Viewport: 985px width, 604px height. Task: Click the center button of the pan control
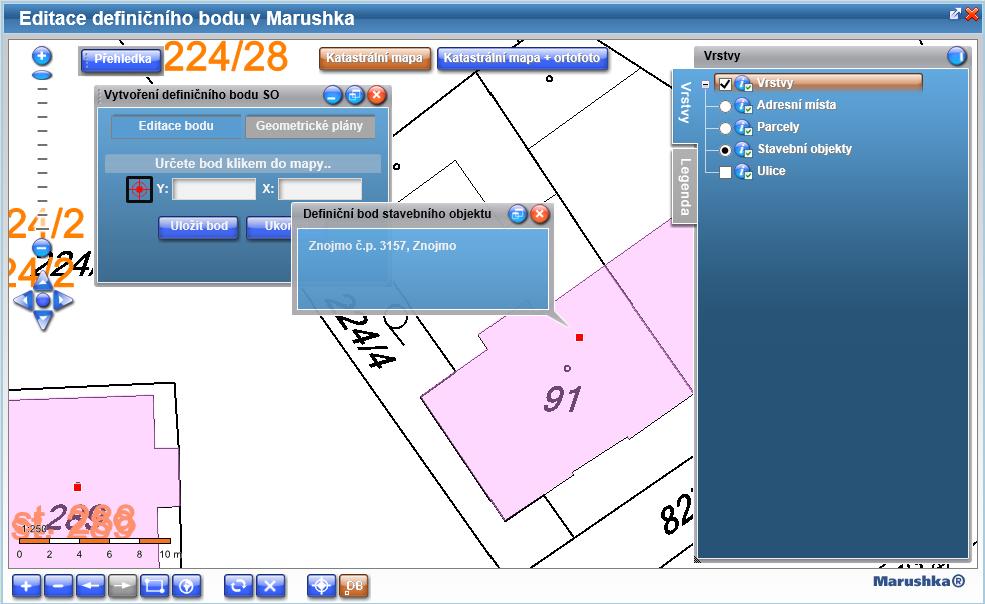point(43,300)
